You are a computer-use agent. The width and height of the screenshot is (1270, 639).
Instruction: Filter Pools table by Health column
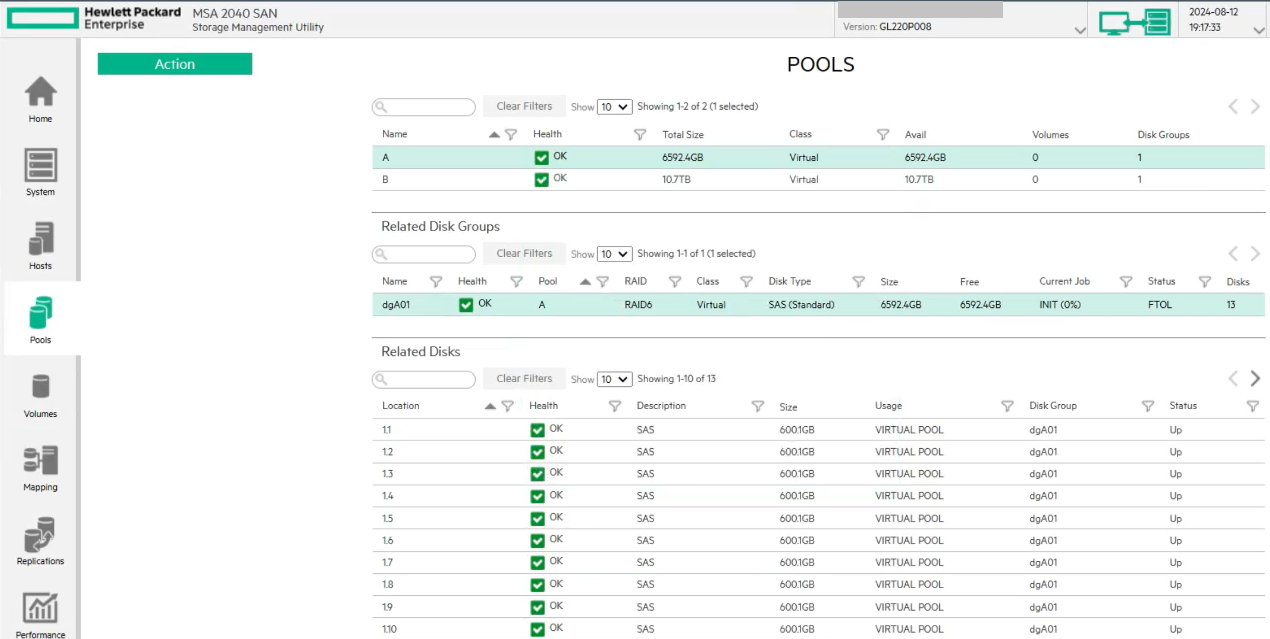pos(640,134)
